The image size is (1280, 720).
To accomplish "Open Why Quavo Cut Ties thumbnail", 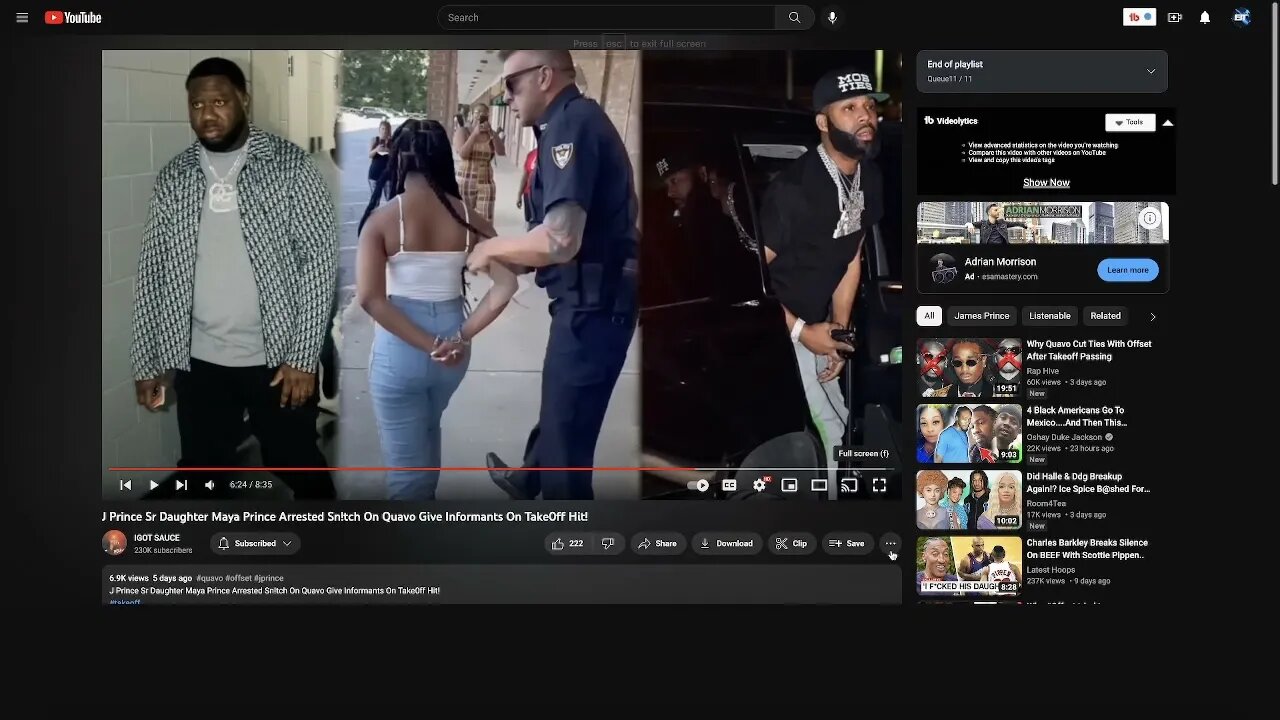I will [969, 367].
